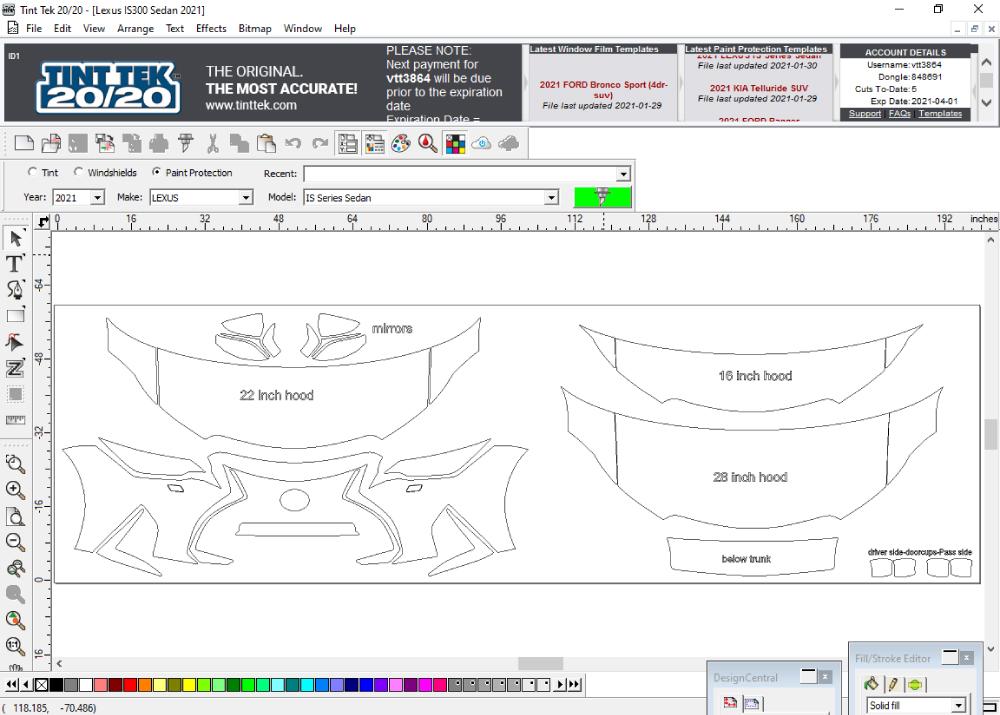The width and height of the screenshot is (1000, 715).
Task: Select the Bezier pen tool
Action: (x=15, y=290)
